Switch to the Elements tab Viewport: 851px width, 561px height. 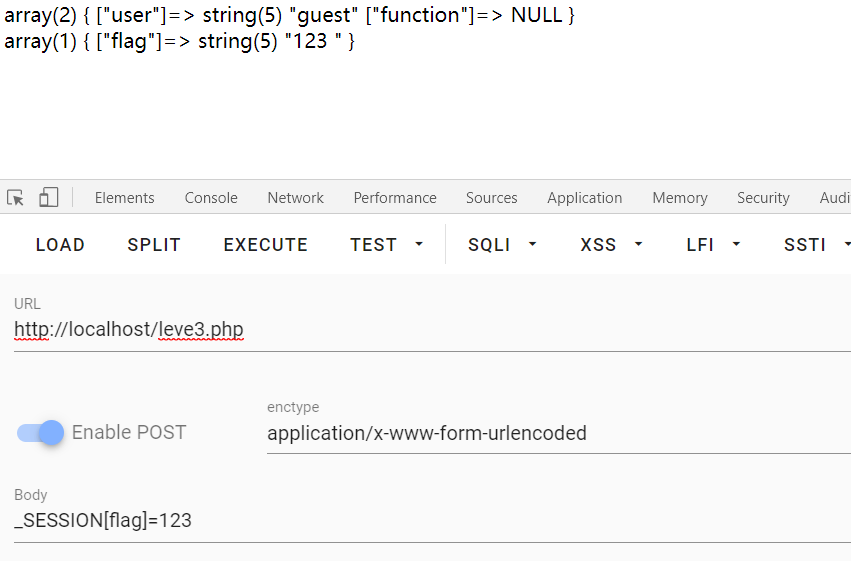tap(125, 197)
